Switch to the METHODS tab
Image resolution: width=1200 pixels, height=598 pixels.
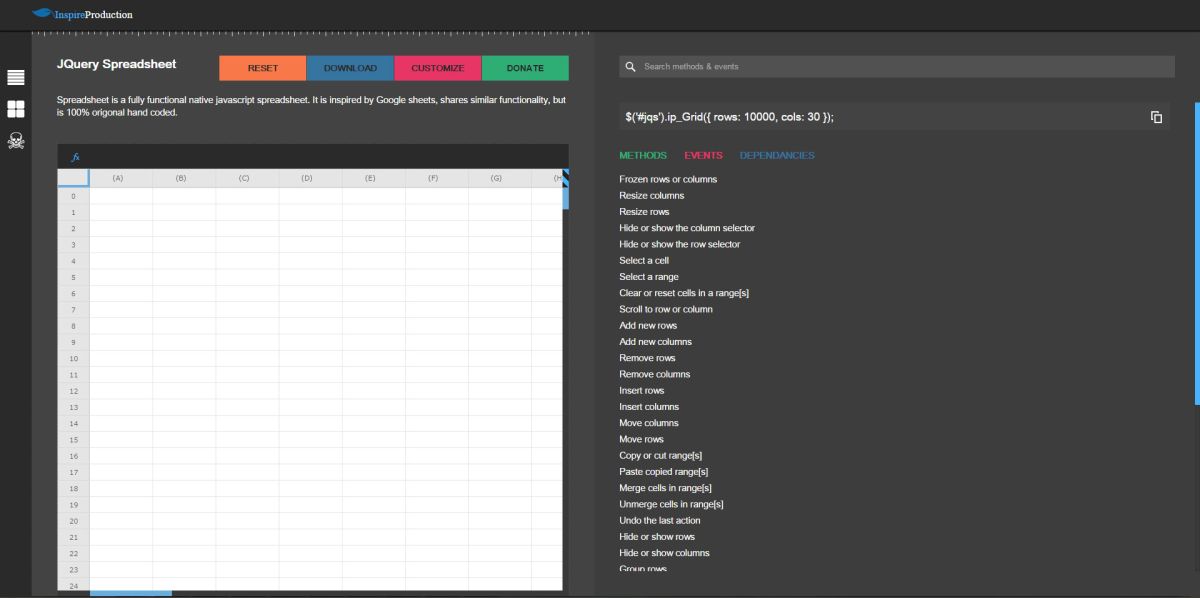(x=643, y=155)
